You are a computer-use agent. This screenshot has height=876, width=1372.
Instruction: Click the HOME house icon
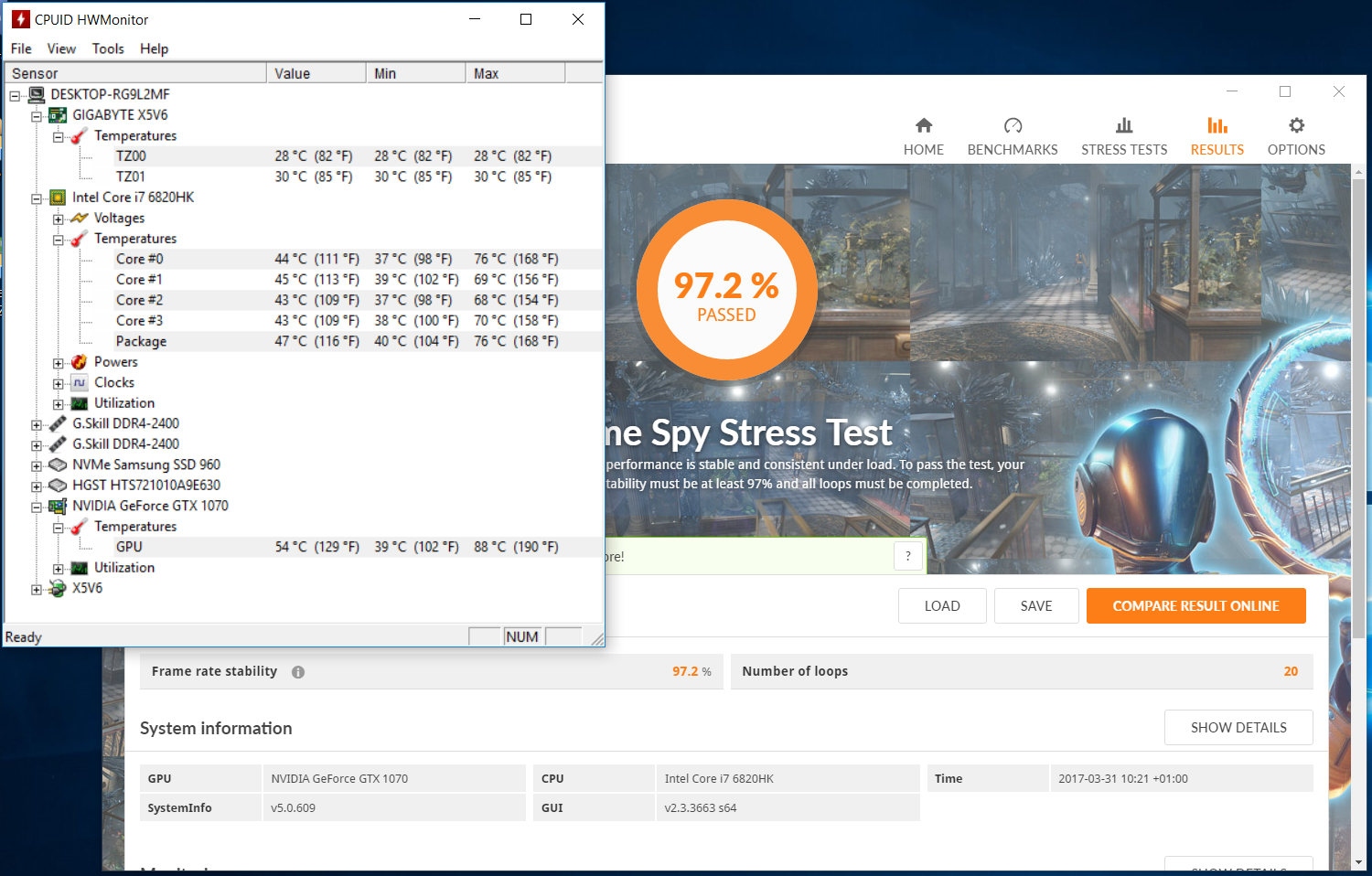[924, 125]
